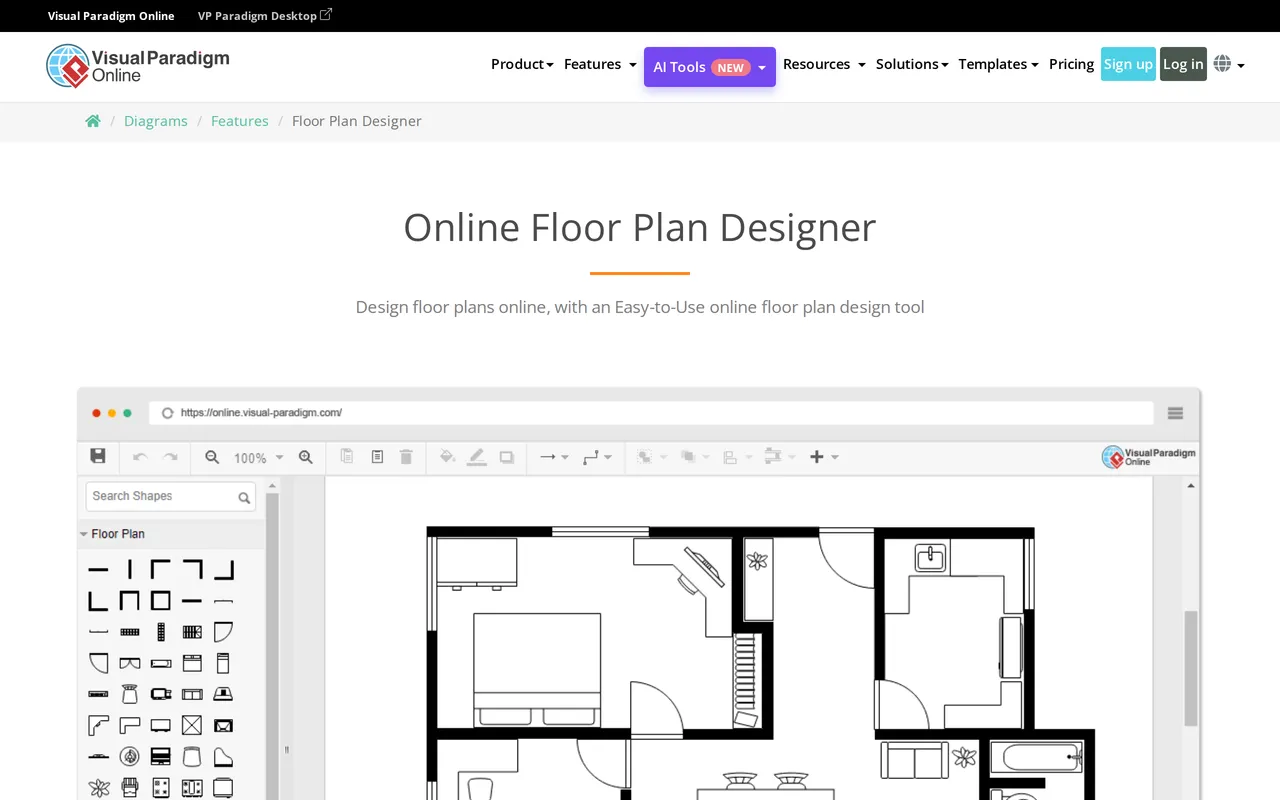Click the Zoom Out magnifier icon
The height and width of the screenshot is (800, 1280).
pos(212,457)
